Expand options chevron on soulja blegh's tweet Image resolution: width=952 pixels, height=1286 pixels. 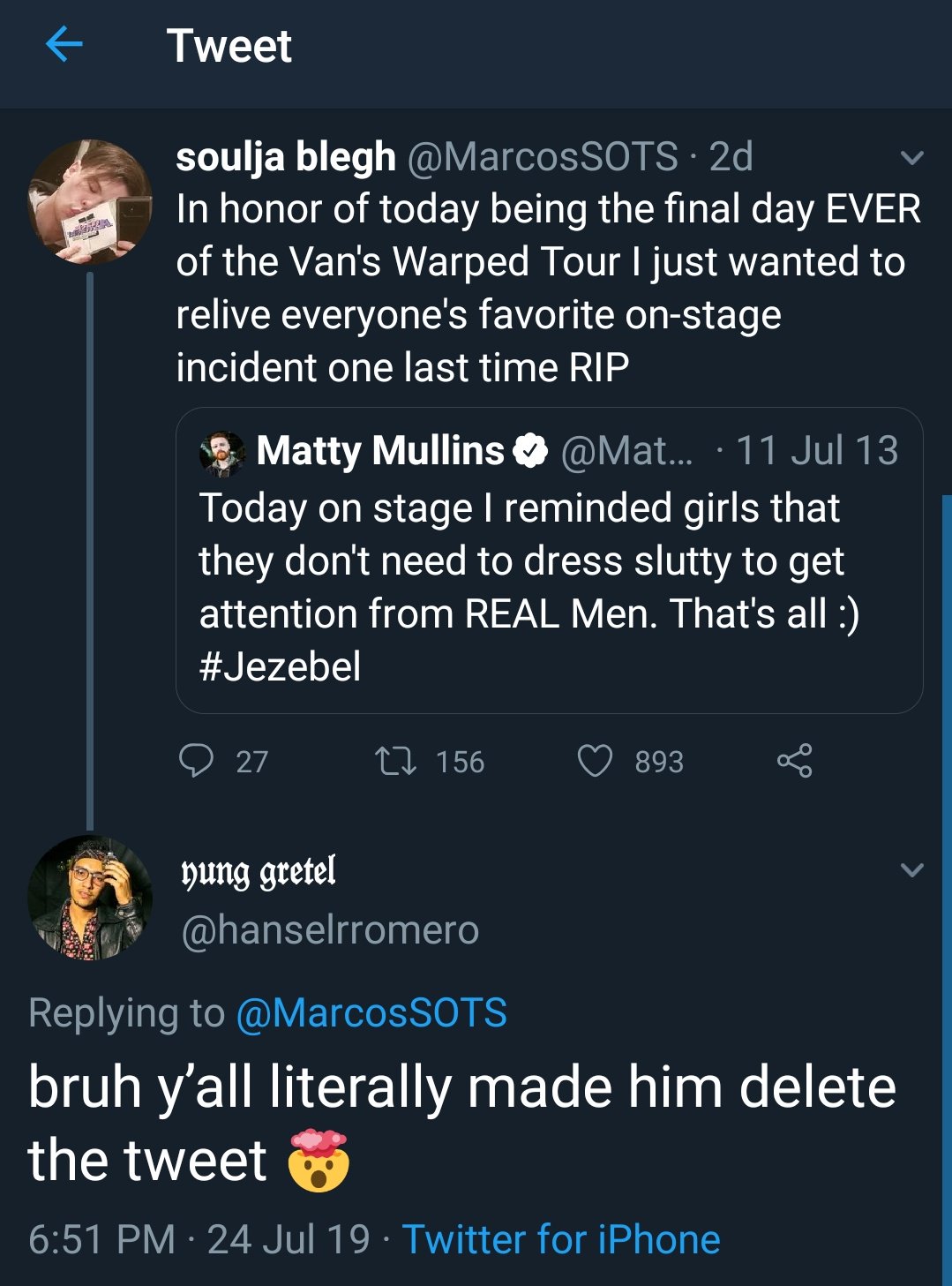click(911, 159)
